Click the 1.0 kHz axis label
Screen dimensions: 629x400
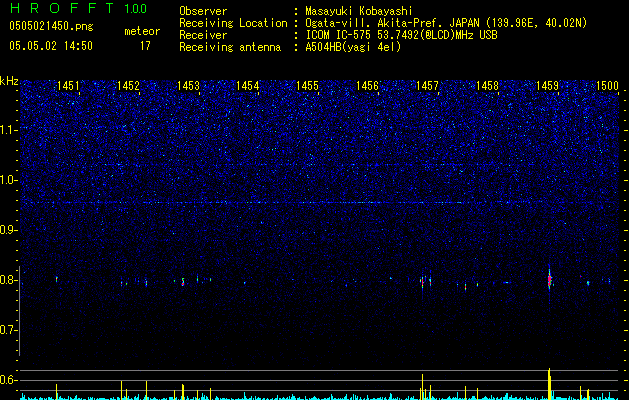[x=8, y=180]
